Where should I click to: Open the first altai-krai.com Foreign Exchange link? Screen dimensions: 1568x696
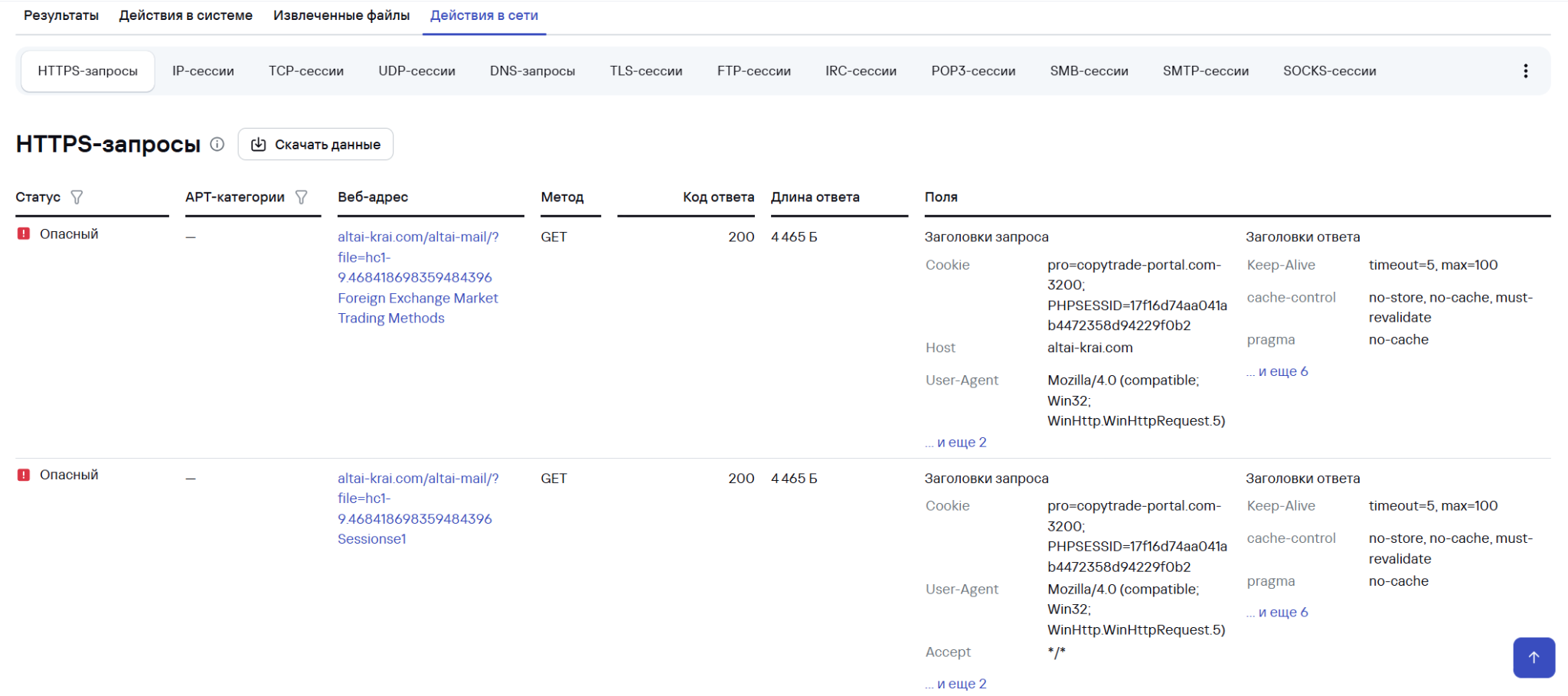pos(417,277)
